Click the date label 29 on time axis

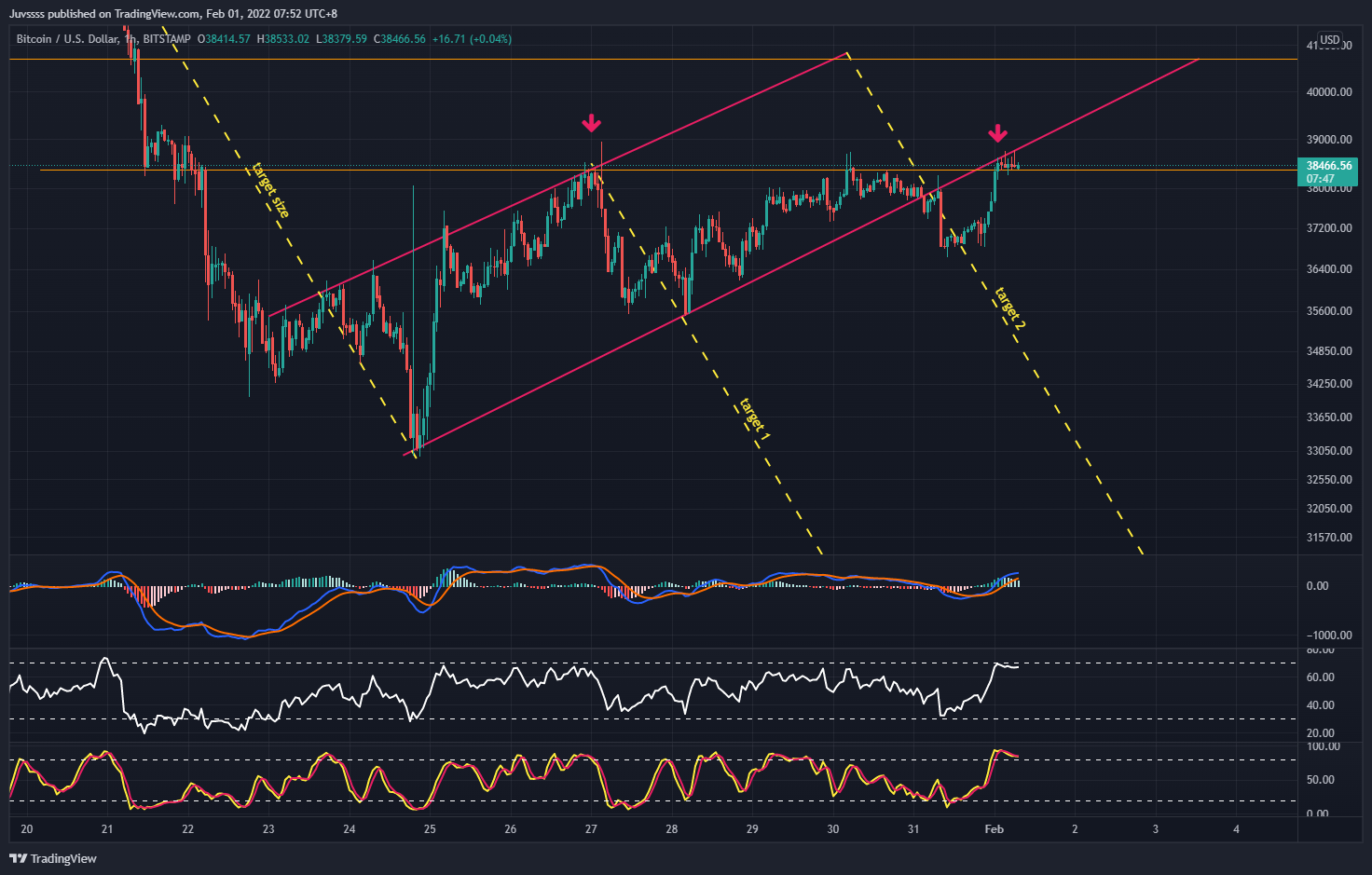pos(752,829)
